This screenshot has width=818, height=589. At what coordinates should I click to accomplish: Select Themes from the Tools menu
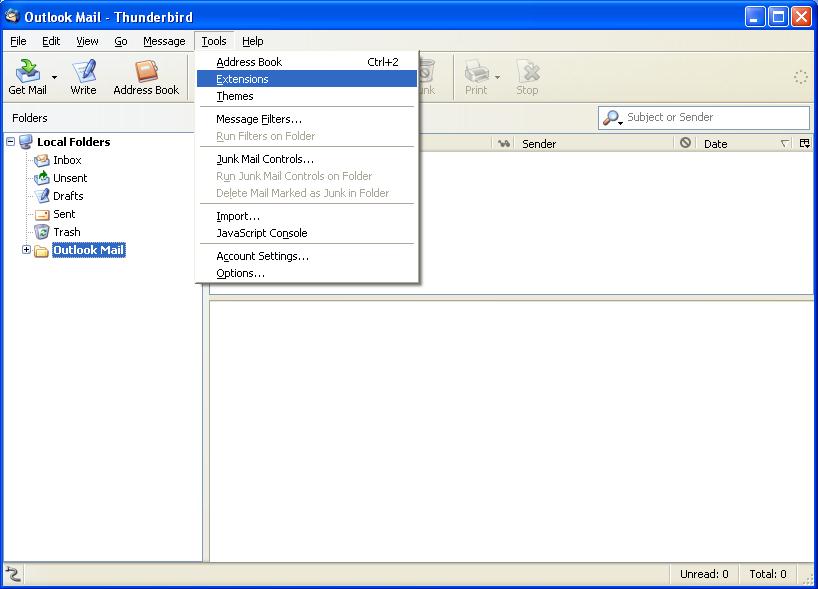307,96
